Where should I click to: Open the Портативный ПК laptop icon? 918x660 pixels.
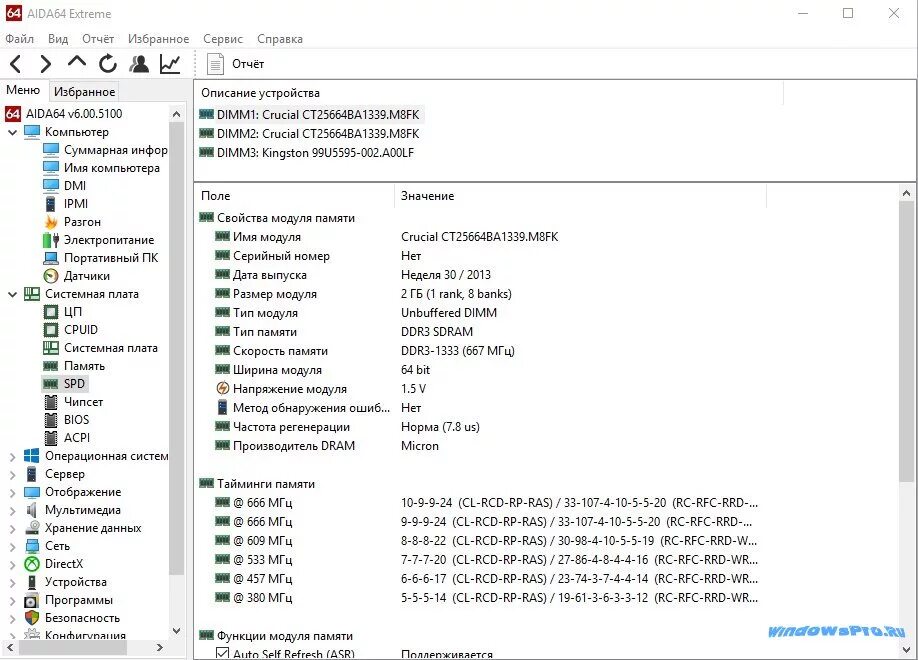click(x=51, y=258)
